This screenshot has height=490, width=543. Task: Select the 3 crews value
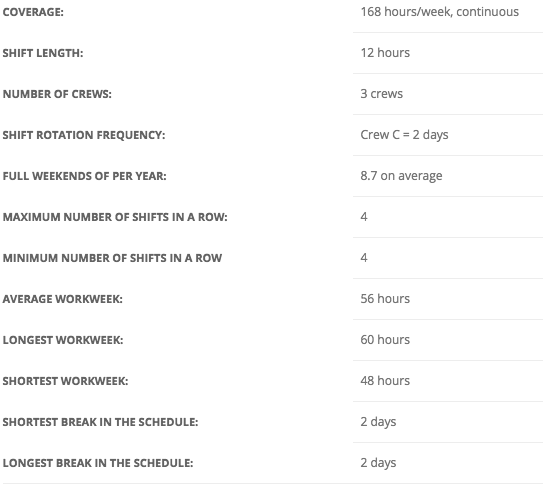[x=382, y=94]
